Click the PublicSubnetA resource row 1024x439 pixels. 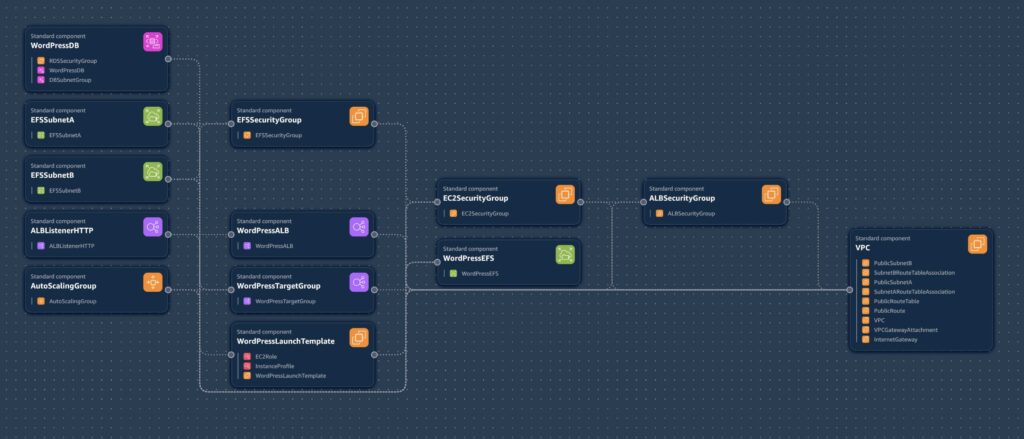[x=887, y=282]
